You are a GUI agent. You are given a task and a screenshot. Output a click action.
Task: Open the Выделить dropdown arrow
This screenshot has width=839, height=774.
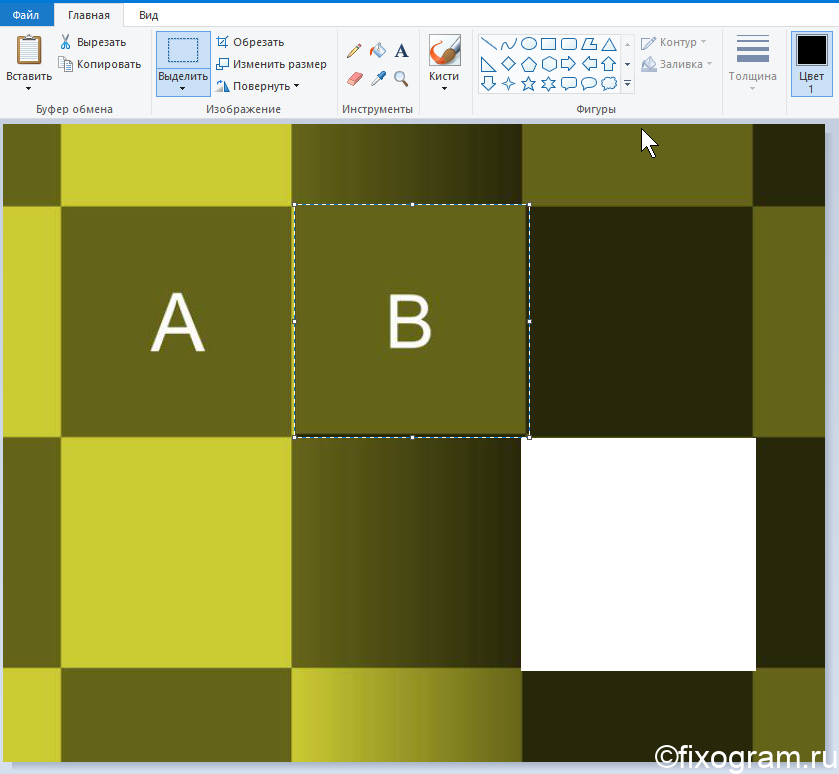(x=182, y=89)
